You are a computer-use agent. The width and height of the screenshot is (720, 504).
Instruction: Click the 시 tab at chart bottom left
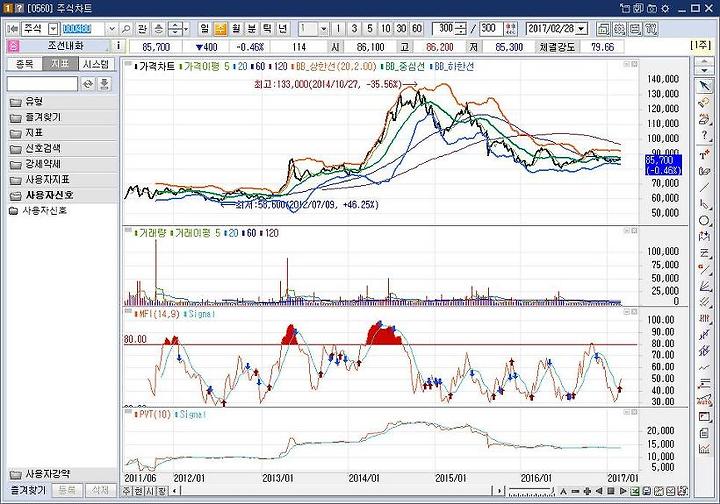pos(150,491)
